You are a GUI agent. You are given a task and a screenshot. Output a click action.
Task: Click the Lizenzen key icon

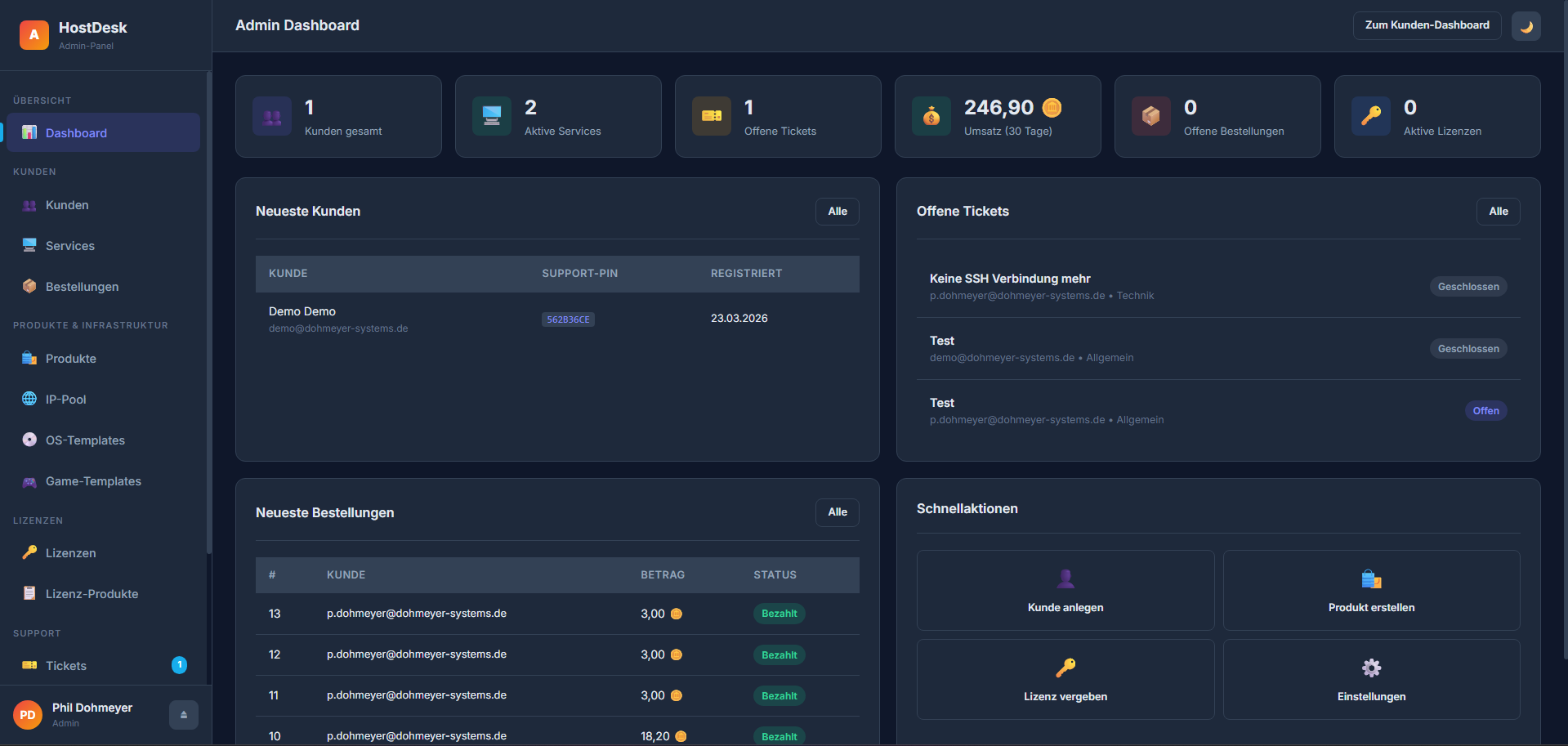coord(29,552)
